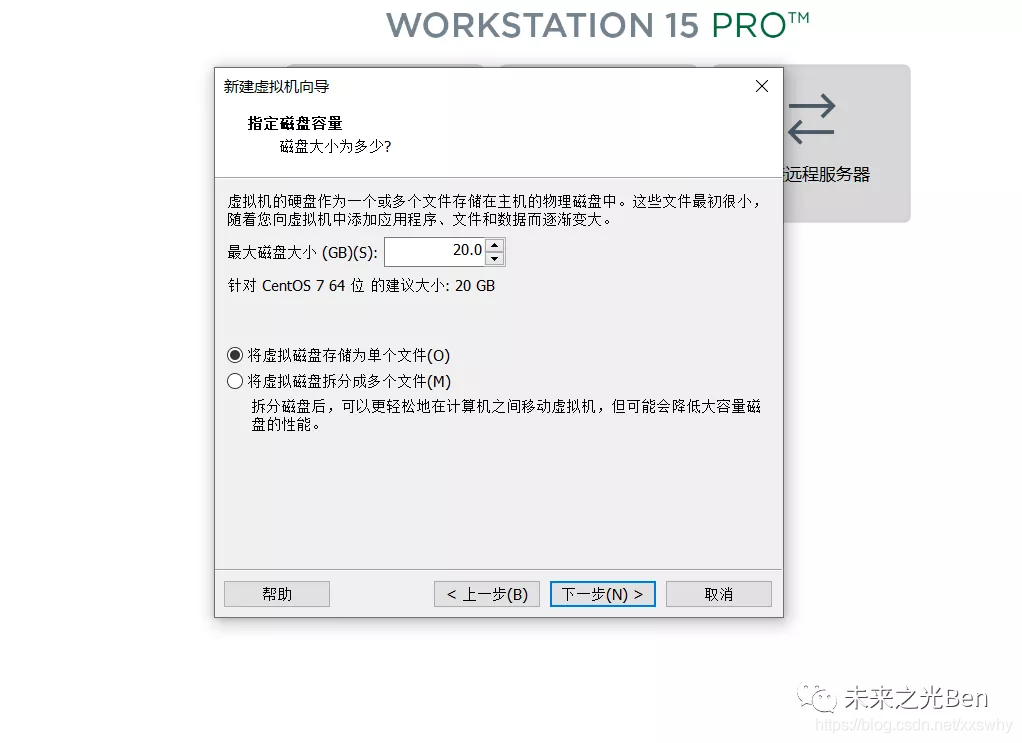
Task: Proceed with the 下一步(N) button
Action: coord(602,594)
